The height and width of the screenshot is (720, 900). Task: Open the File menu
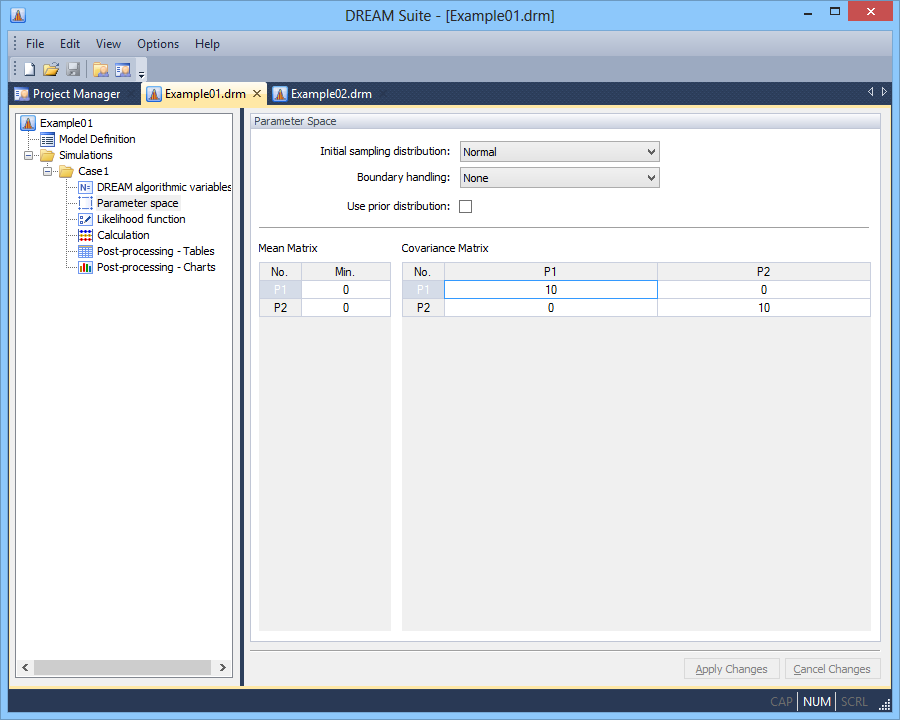pyautogui.click(x=35, y=44)
